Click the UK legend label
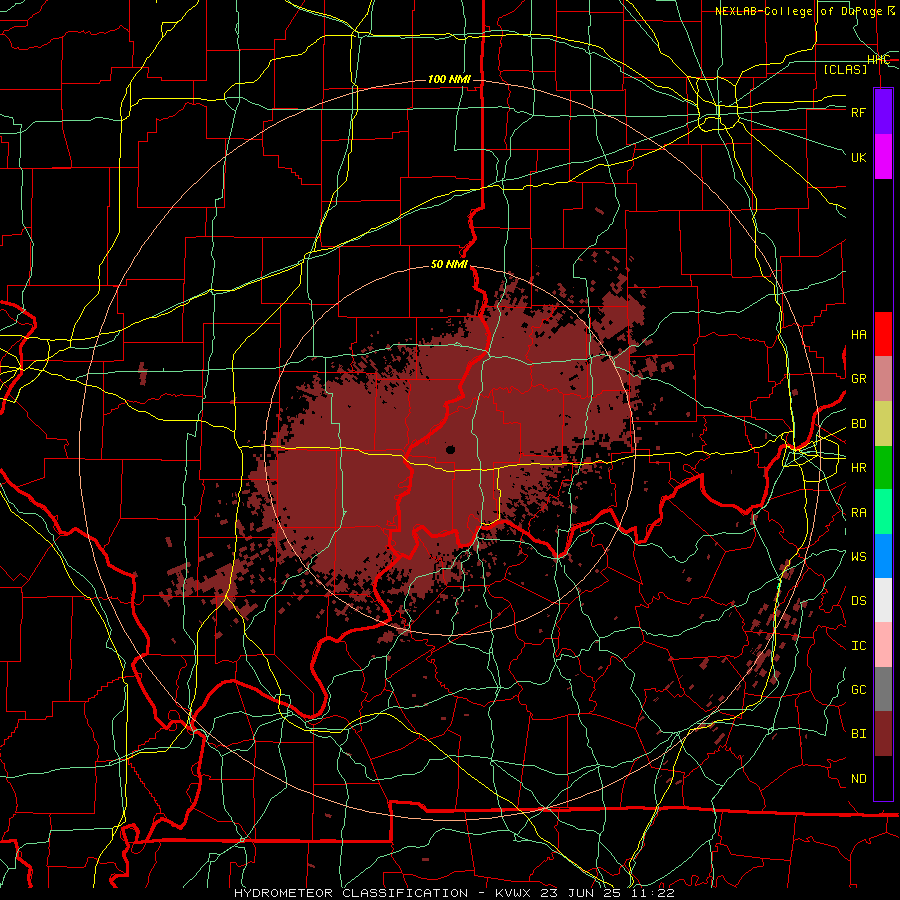This screenshot has height=900, width=900. pos(858,157)
